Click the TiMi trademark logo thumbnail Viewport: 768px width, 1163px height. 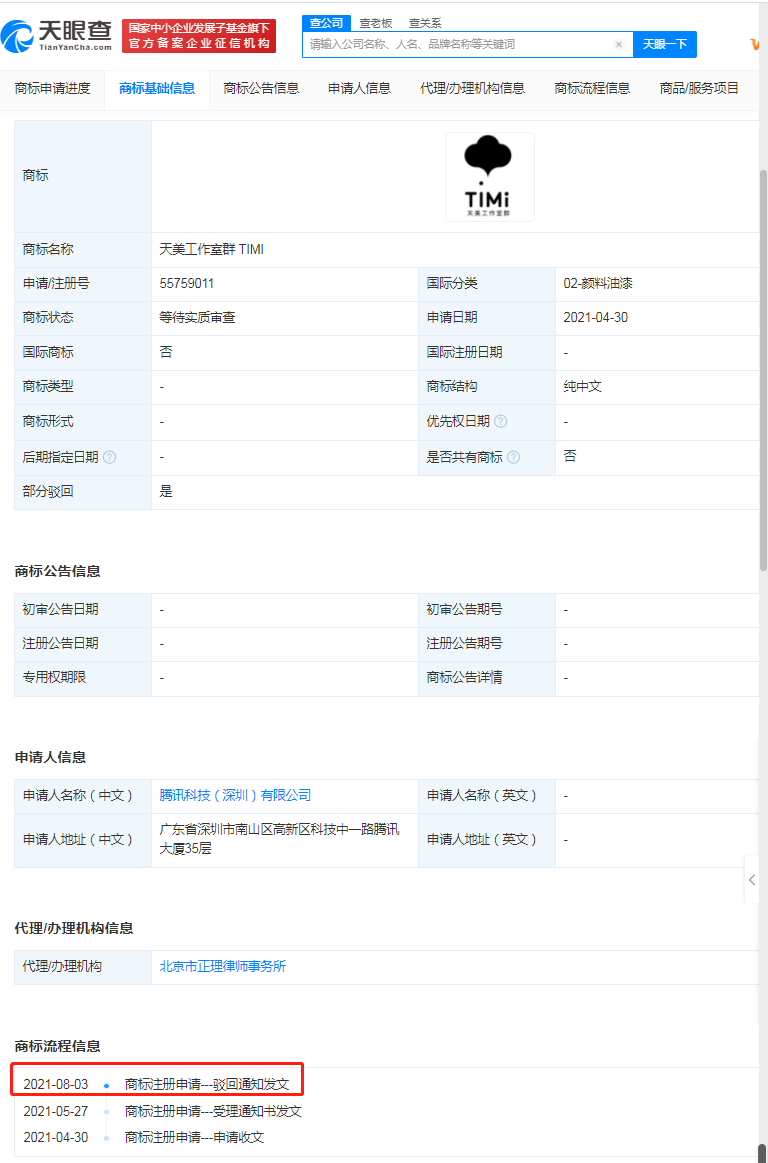490,177
